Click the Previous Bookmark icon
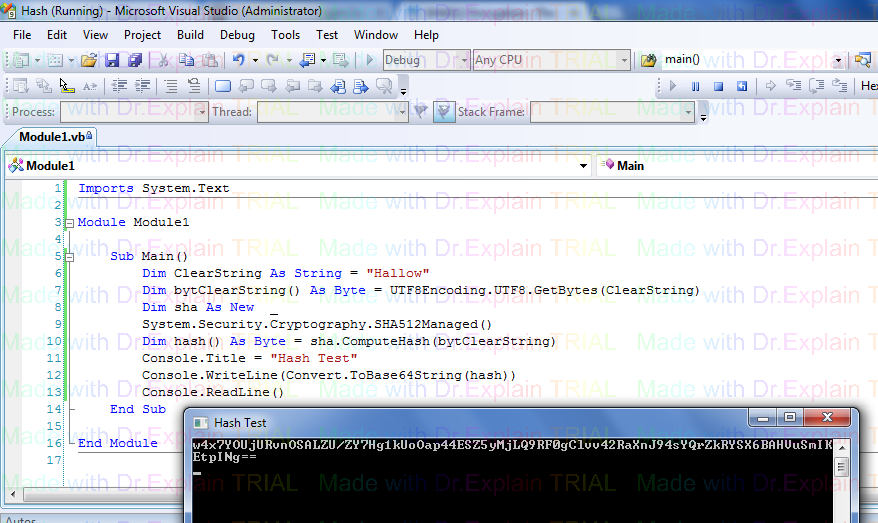 (246, 86)
